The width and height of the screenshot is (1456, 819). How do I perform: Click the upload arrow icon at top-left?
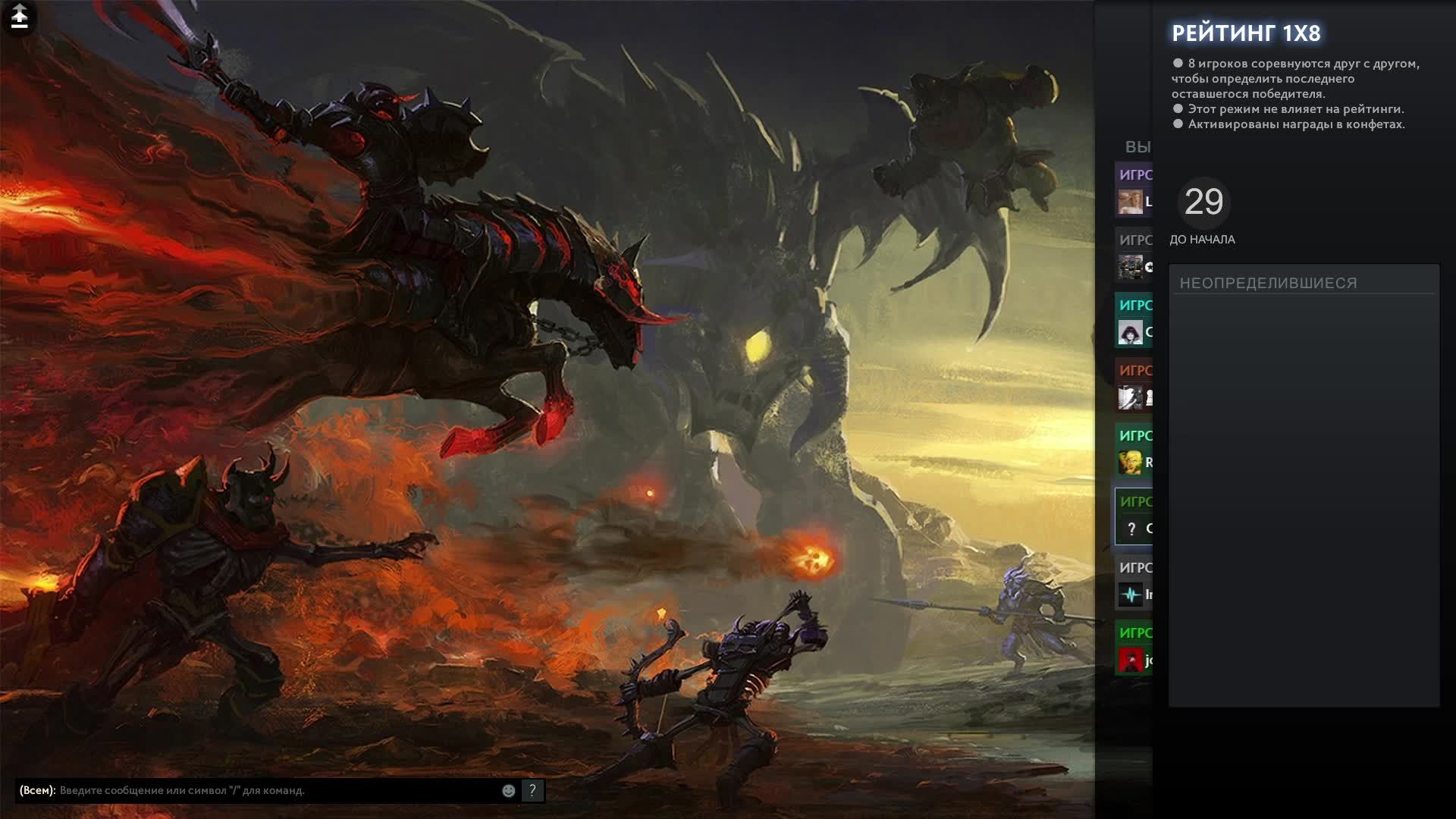coord(20,17)
